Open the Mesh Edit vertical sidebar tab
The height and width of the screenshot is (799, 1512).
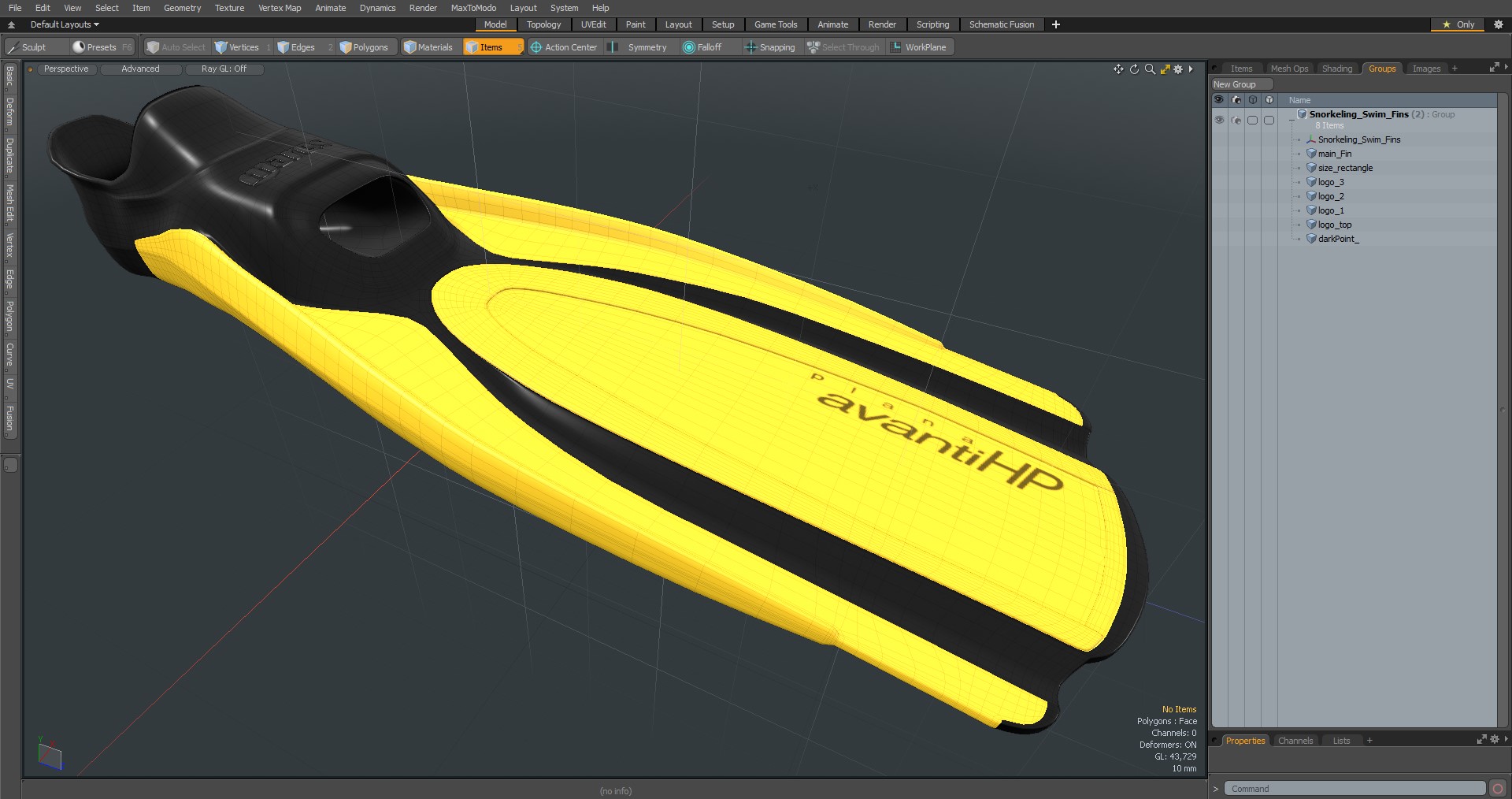10,203
